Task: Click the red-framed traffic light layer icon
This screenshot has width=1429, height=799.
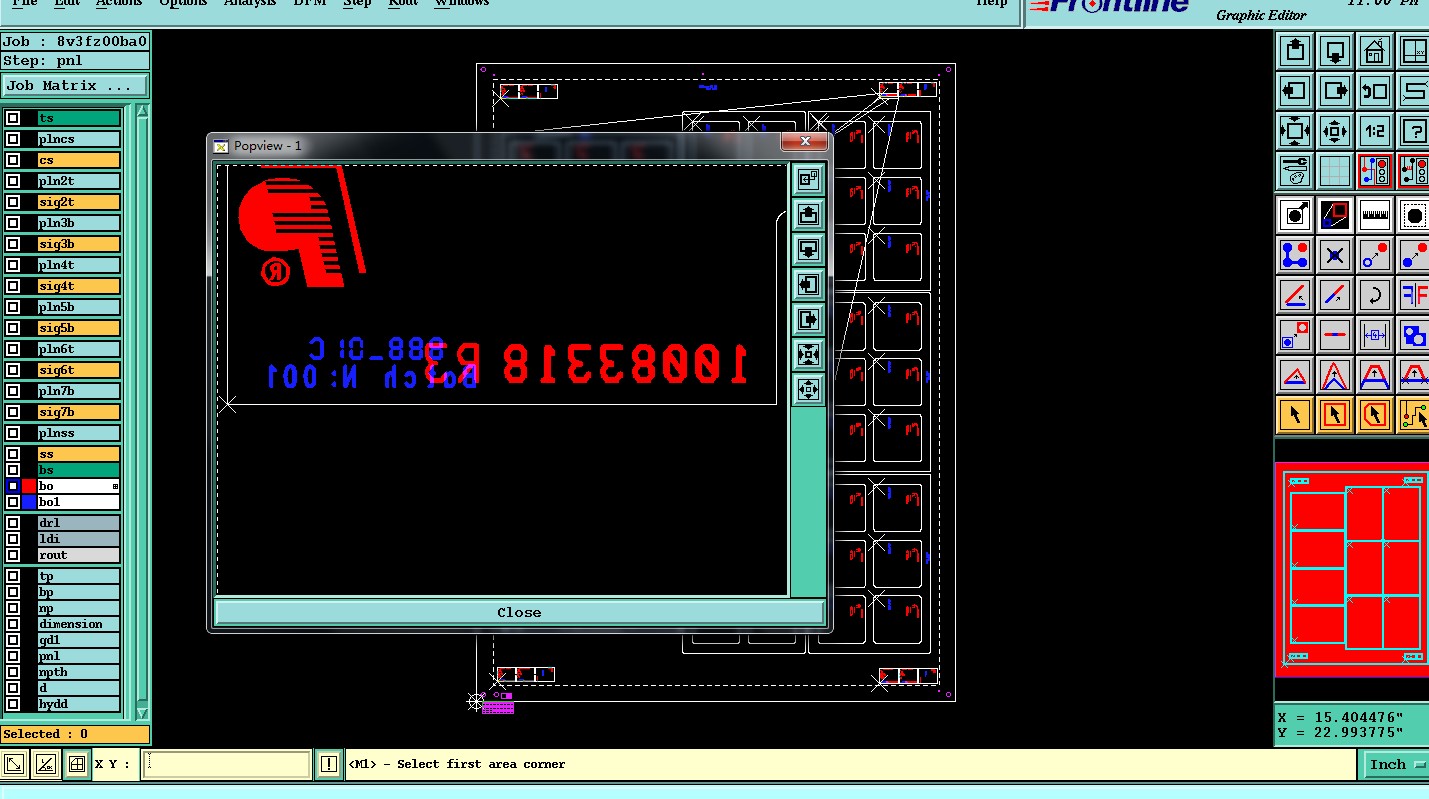Action: pyautogui.click(x=1375, y=171)
